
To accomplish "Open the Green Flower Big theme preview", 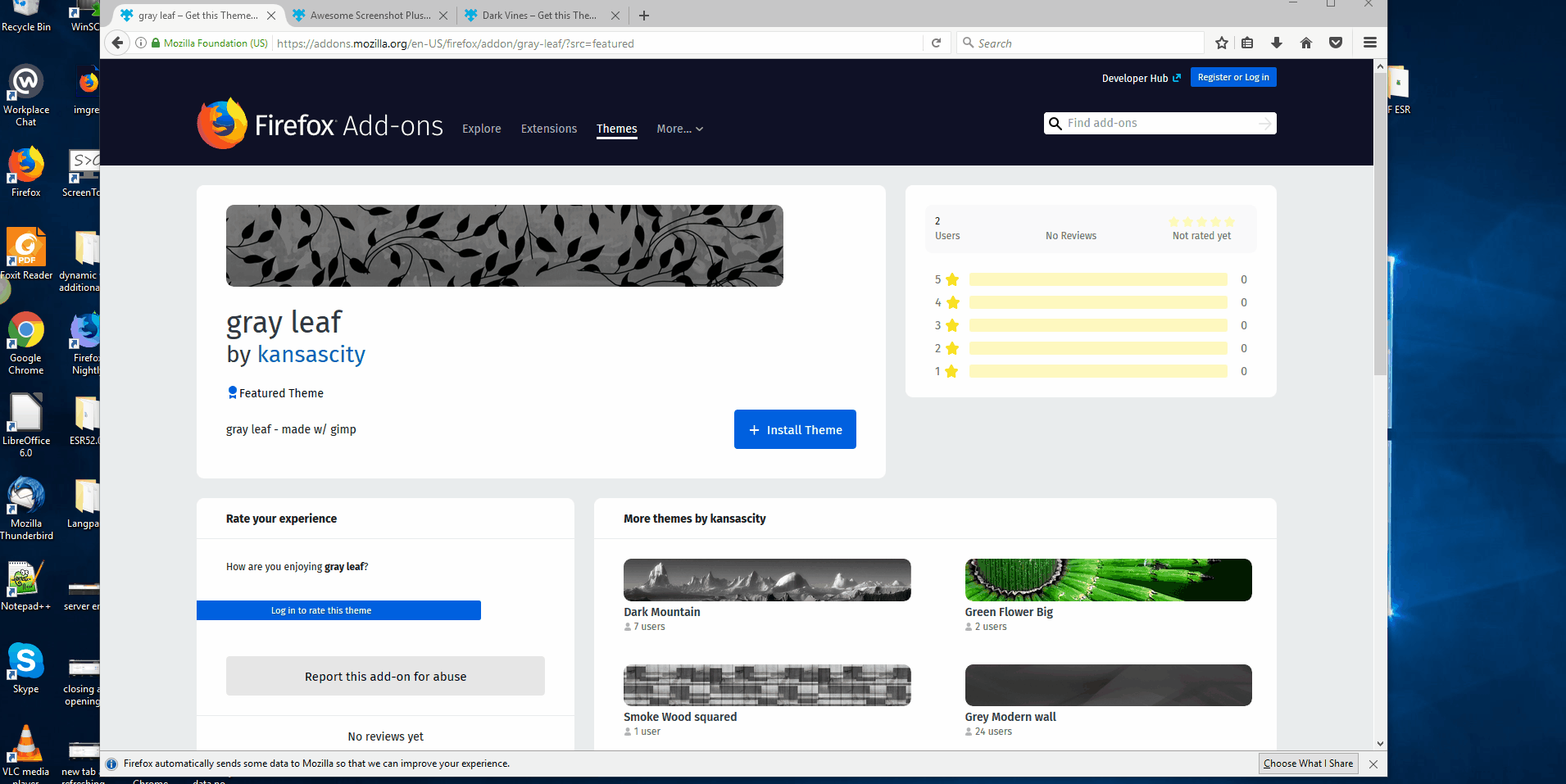I will point(1108,580).
